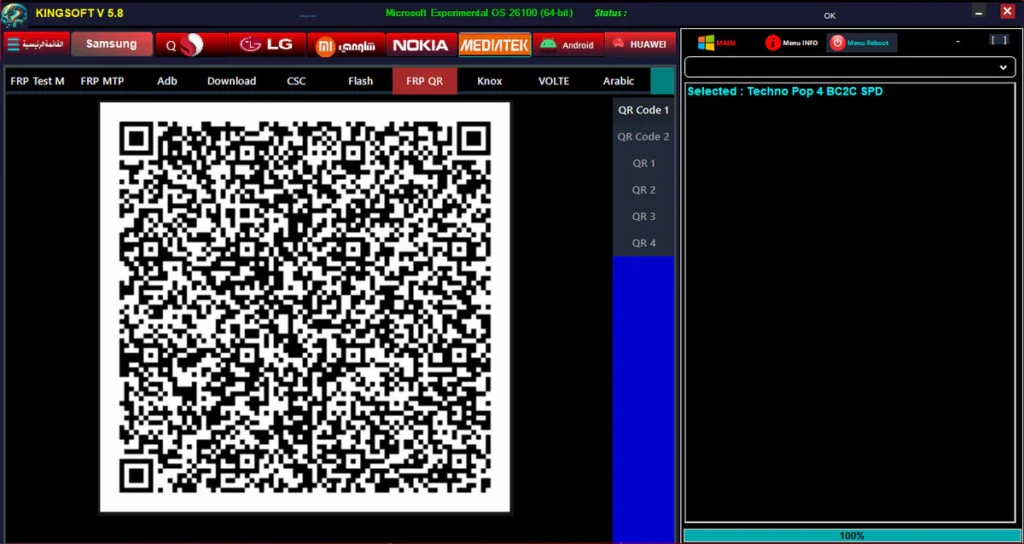Switch to the Arabic tab
Viewport: 1024px width, 544px height.
pyautogui.click(x=618, y=81)
